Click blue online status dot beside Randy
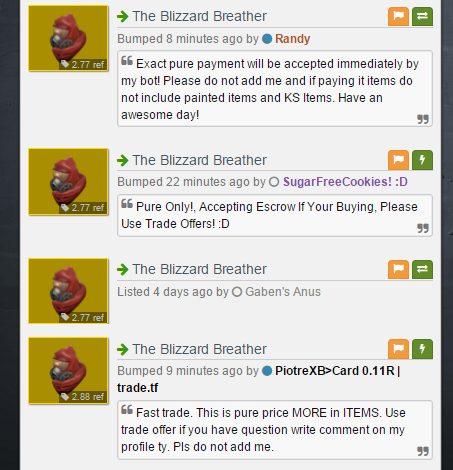This screenshot has height=470, width=453. (x=267, y=39)
